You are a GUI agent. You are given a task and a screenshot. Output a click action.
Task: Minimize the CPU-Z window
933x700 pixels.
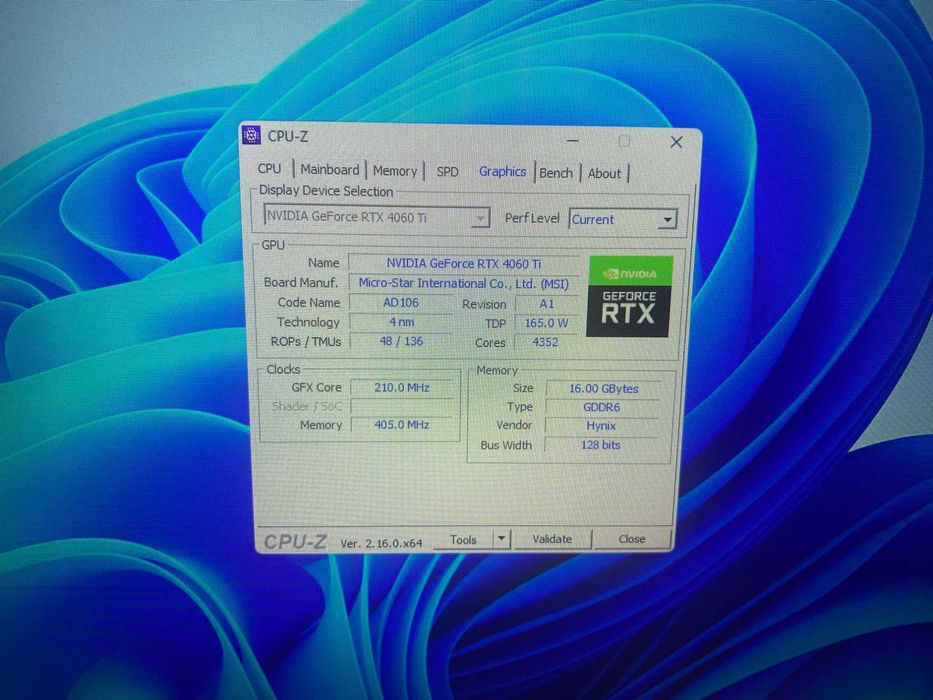tap(572, 141)
